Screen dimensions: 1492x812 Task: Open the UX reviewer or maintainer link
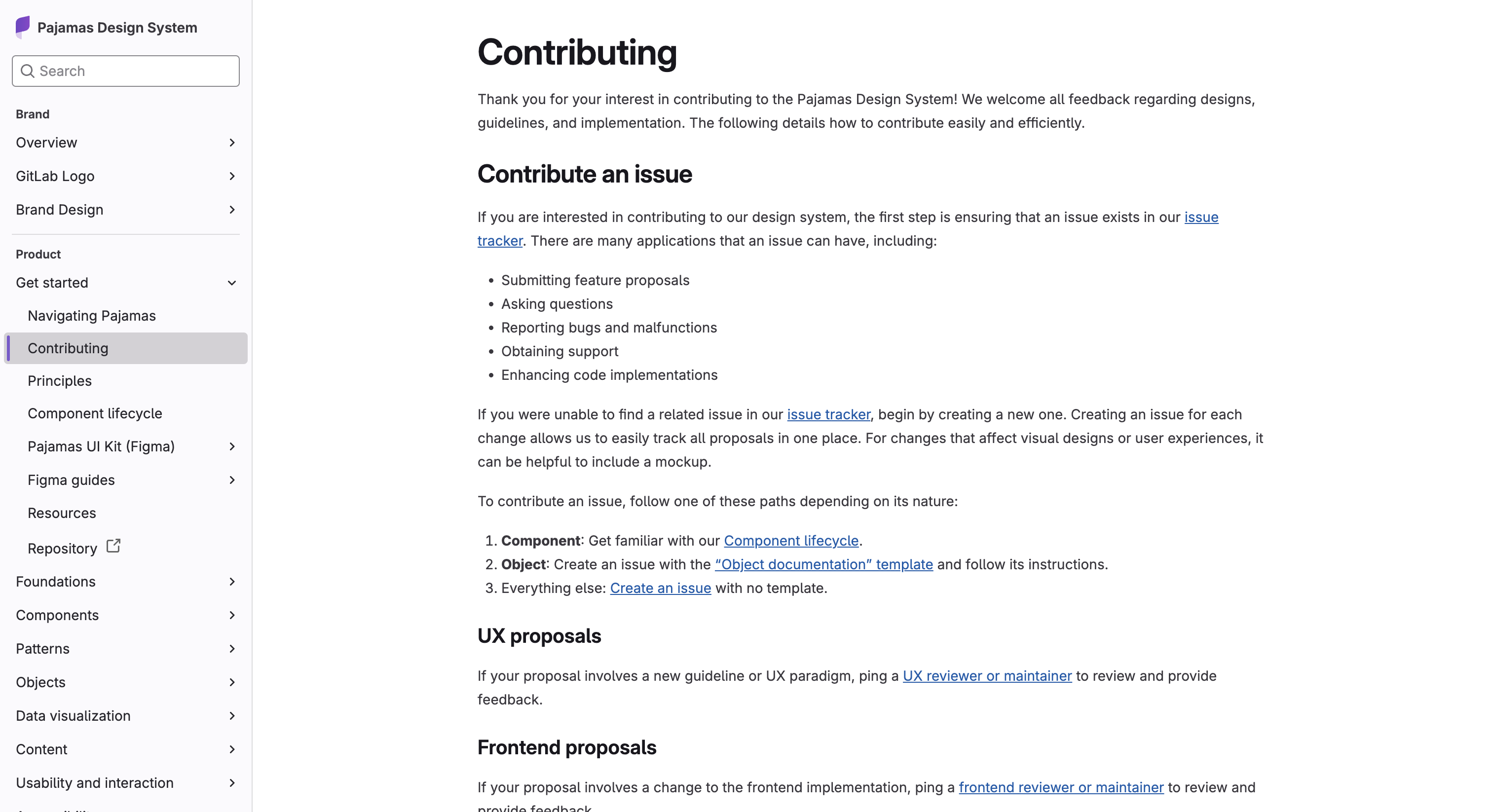[x=987, y=676]
